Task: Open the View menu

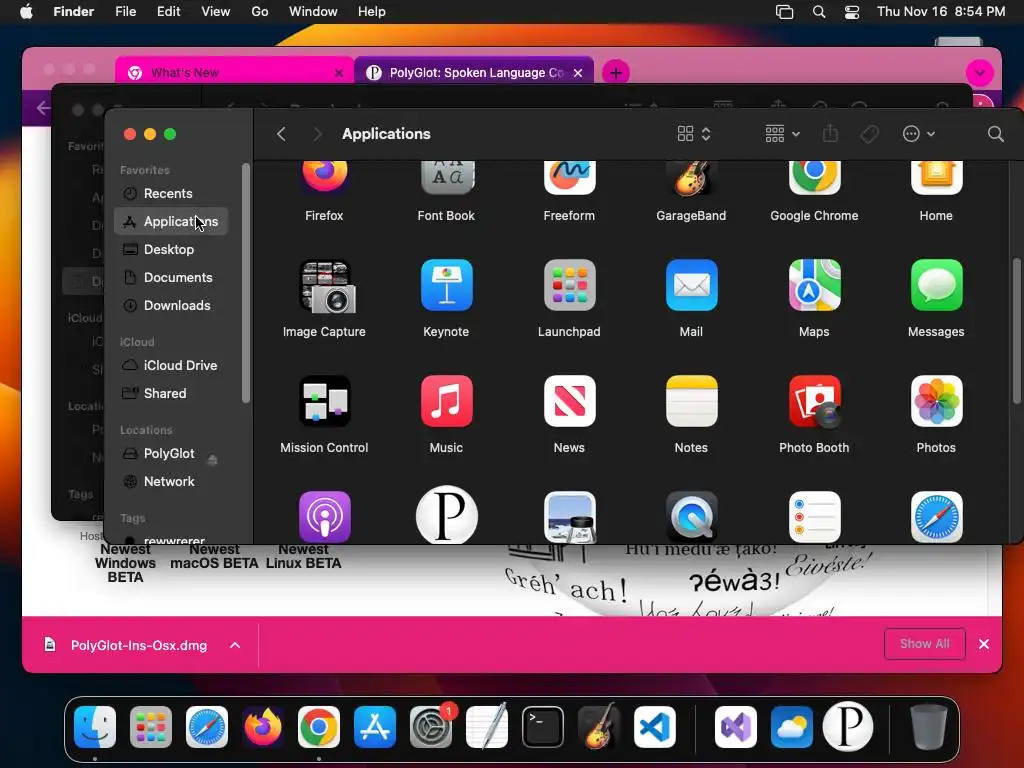Action: coord(216,11)
